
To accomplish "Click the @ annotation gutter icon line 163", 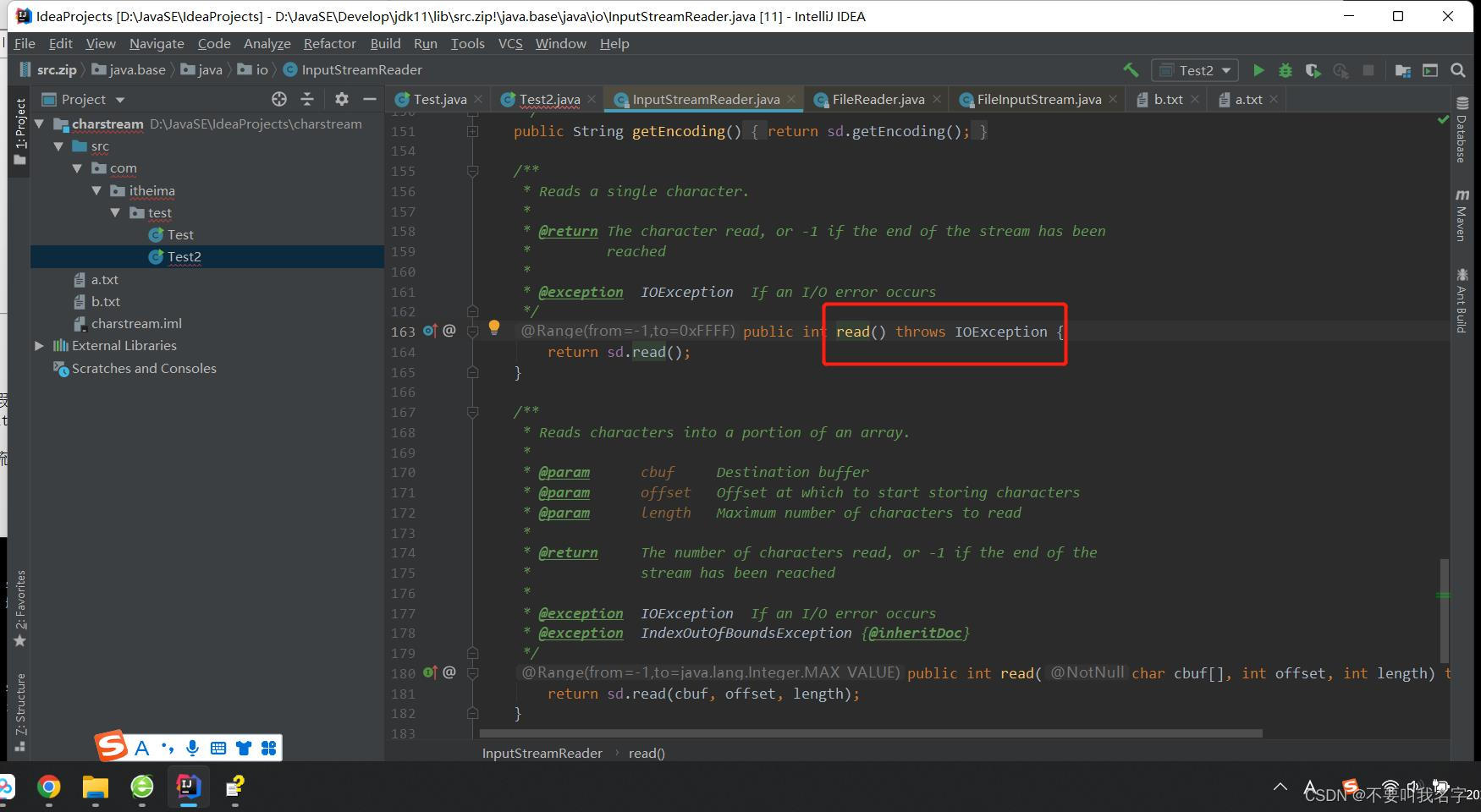I will 449,331.
